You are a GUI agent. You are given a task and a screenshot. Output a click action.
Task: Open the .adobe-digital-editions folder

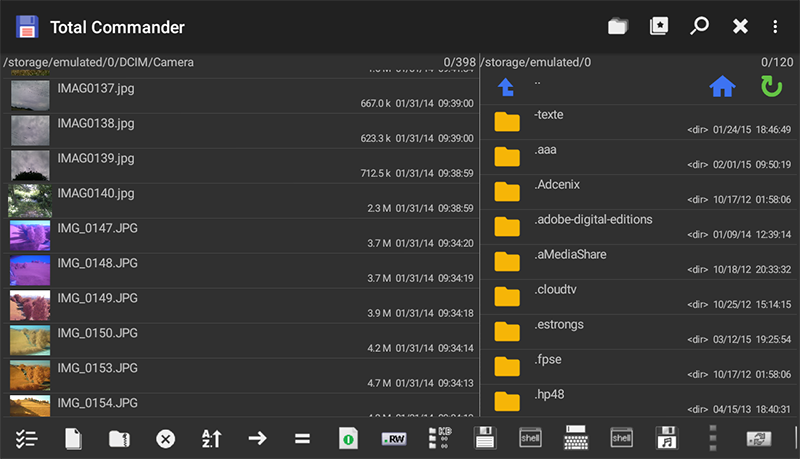[639, 227]
